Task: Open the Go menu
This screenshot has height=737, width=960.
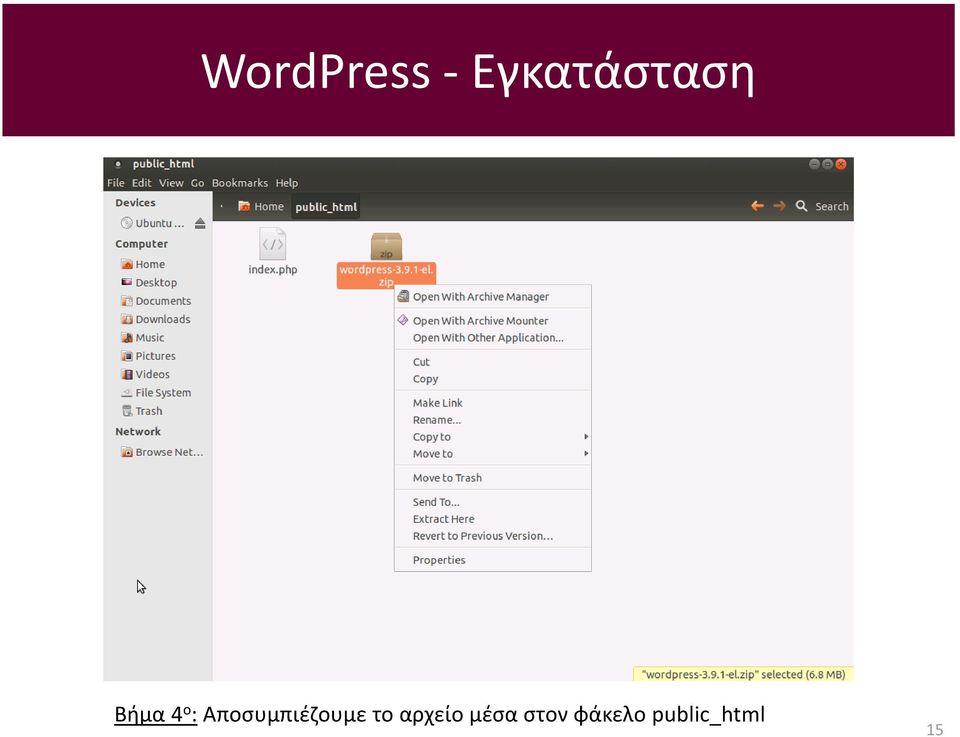Action: tap(197, 183)
